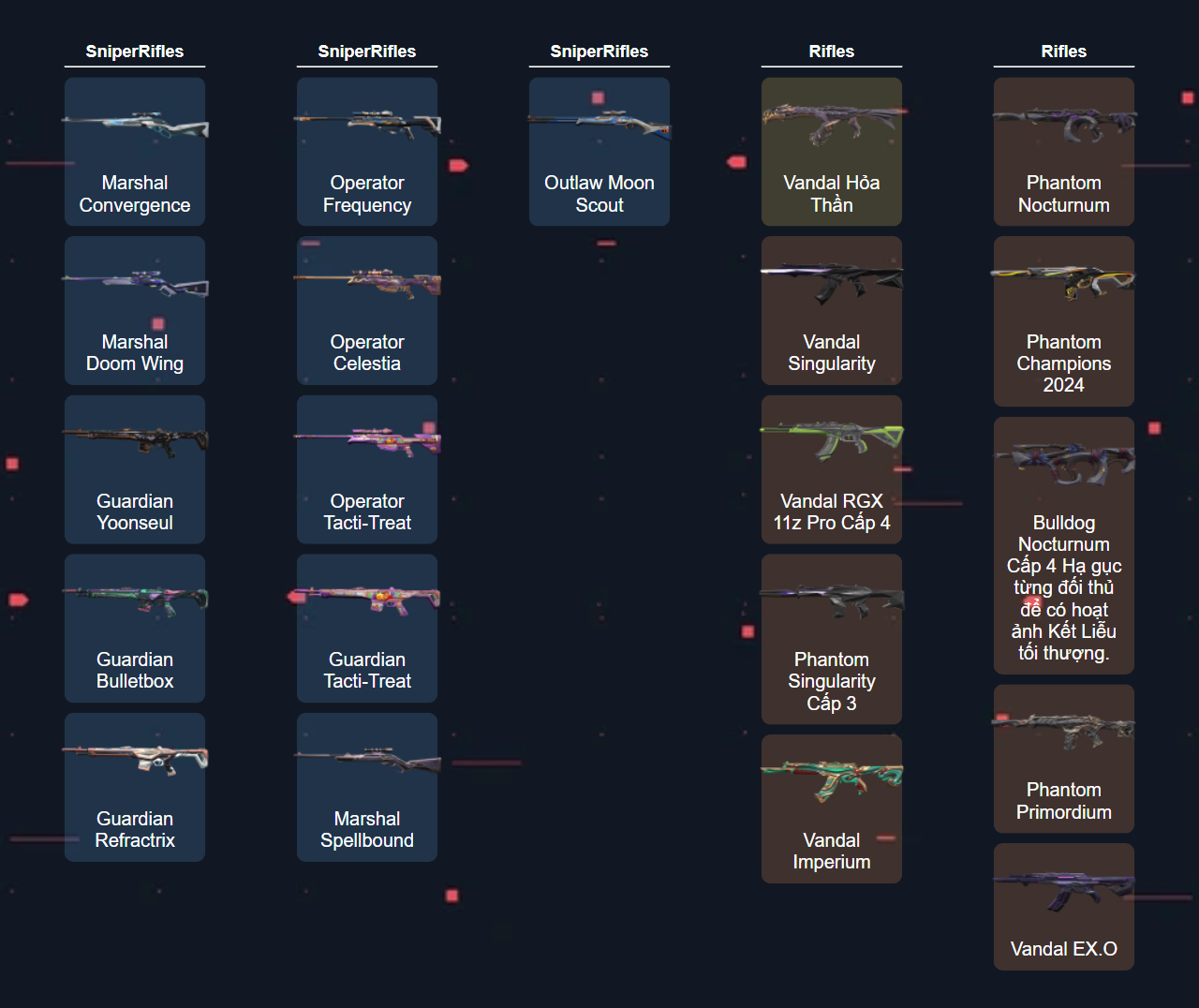Choose the Guardian Yoonseul skin card

pos(135,469)
